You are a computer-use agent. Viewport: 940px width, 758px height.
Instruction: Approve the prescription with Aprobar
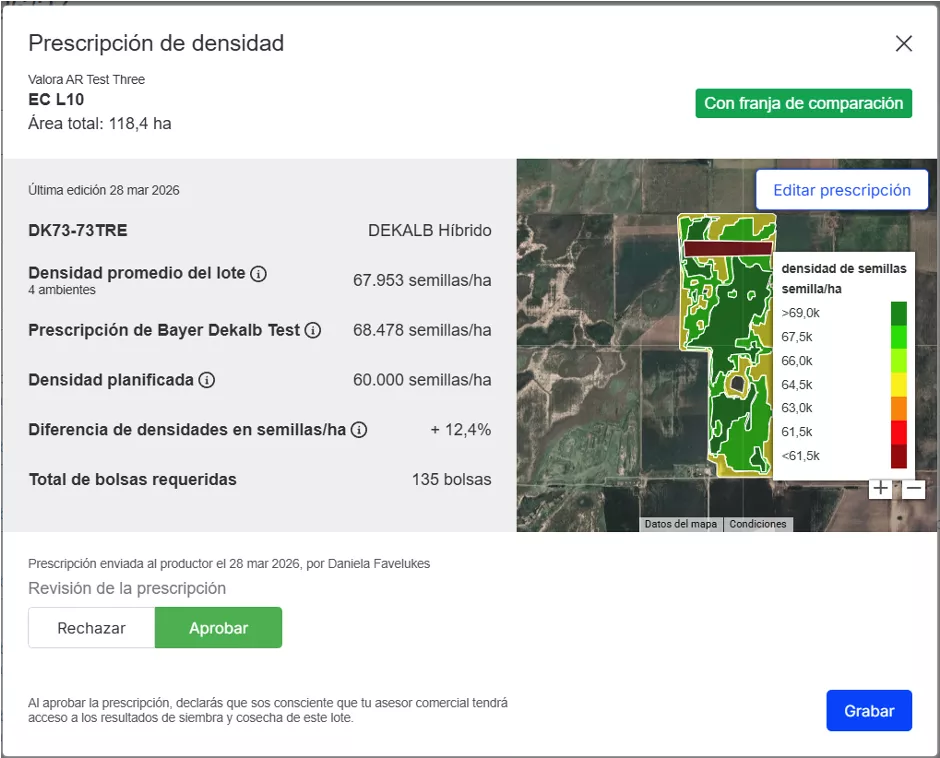pyautogui.click(x=218, y=628)
